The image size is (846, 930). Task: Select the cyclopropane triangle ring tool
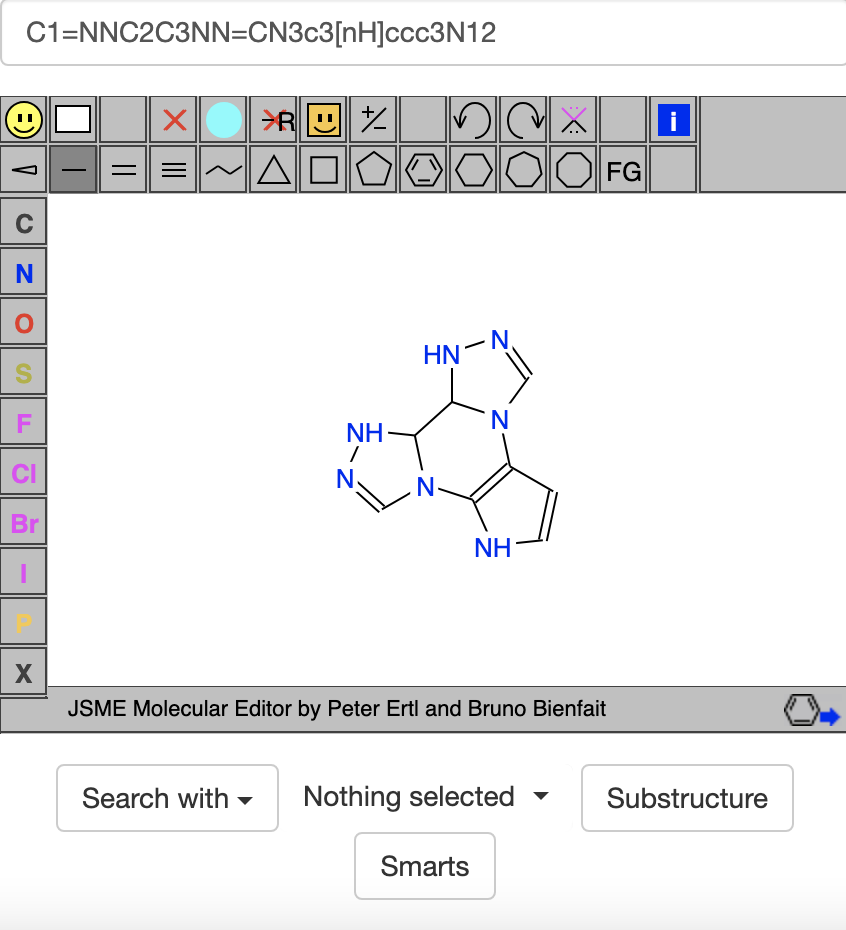click(x=273, y=171)
